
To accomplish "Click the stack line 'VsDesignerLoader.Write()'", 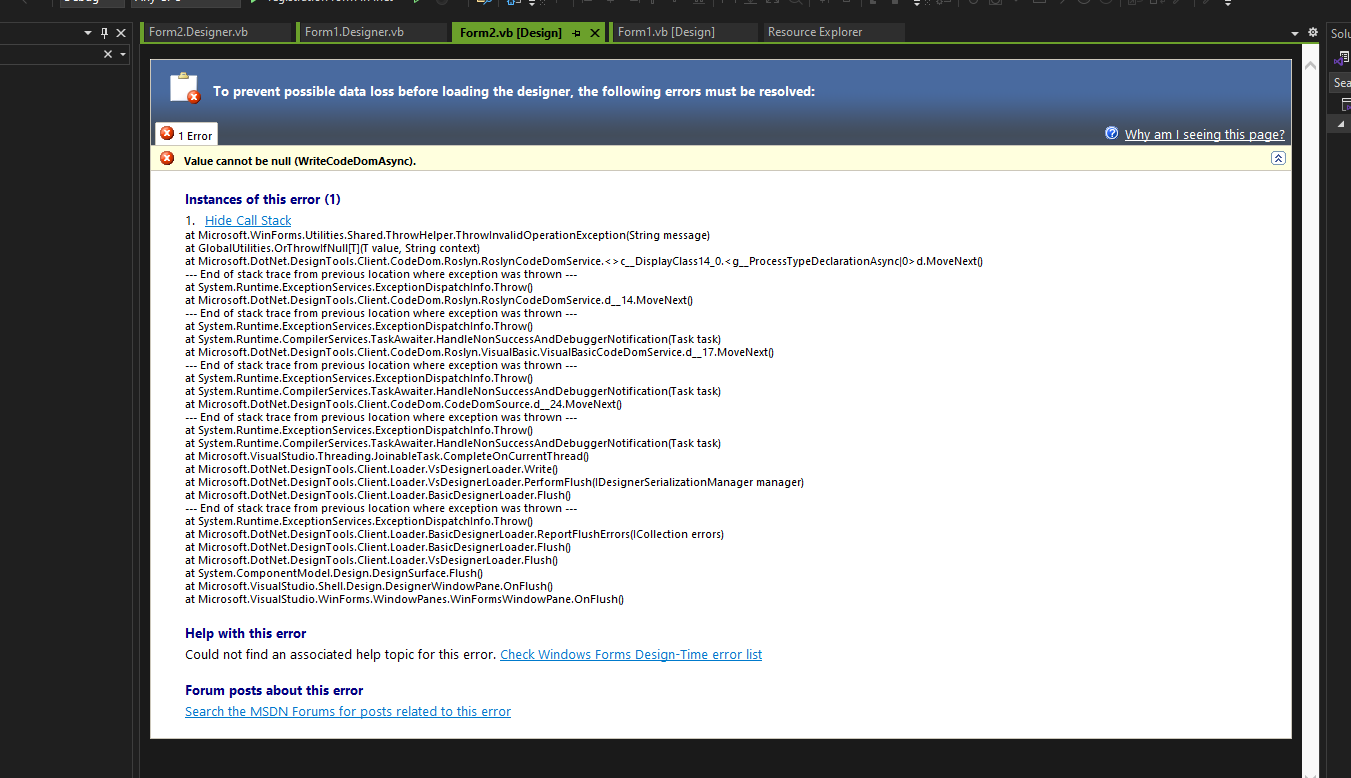I will (x=371, y=470).
